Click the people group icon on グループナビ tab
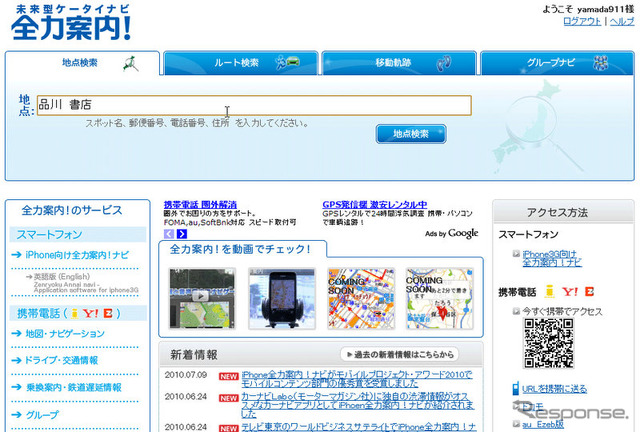Screen dimensions: 640x432 pos(600,63)
